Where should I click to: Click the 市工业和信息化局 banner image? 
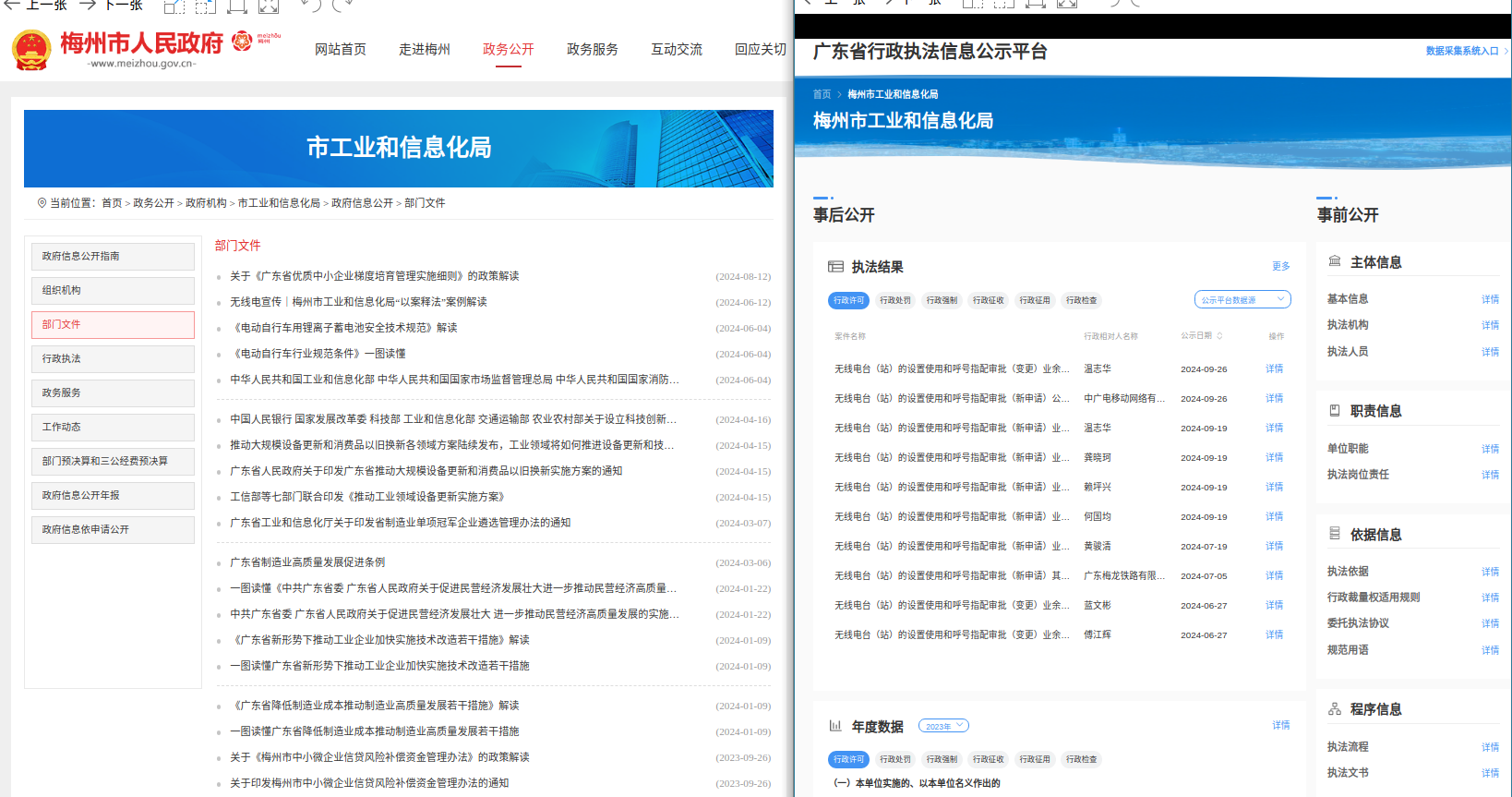[x=399, y=149]
